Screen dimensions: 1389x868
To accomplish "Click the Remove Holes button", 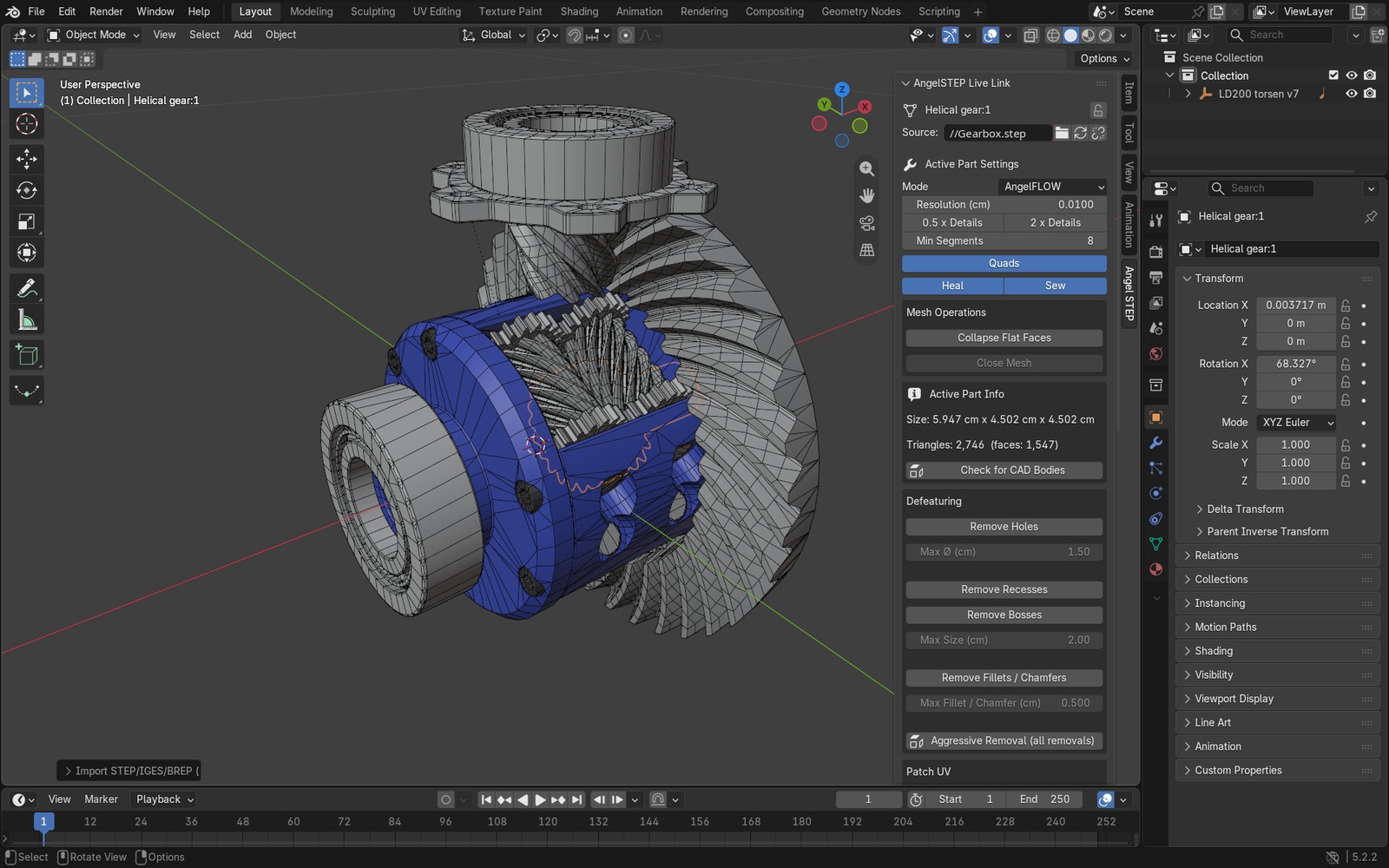I will click(x=1004, y=527).
